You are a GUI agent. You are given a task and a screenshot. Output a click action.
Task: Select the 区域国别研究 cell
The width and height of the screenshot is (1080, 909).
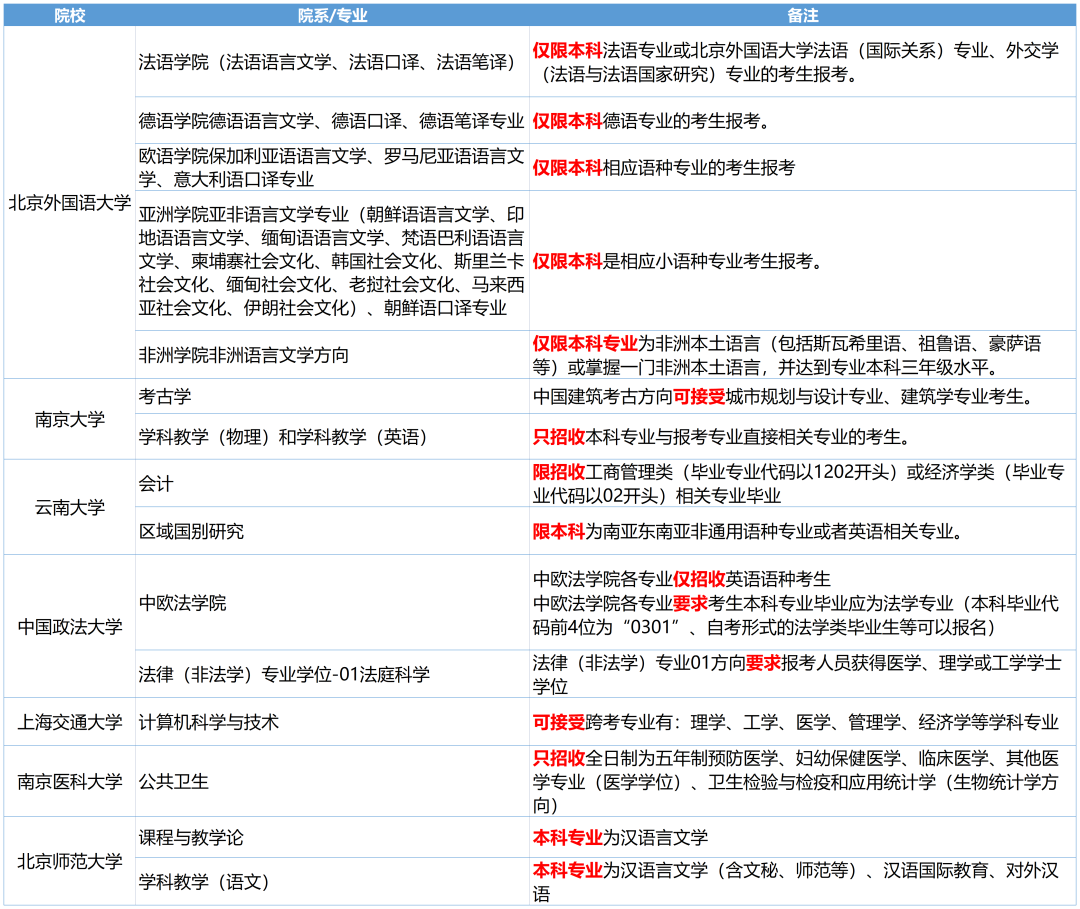[332, 531]
